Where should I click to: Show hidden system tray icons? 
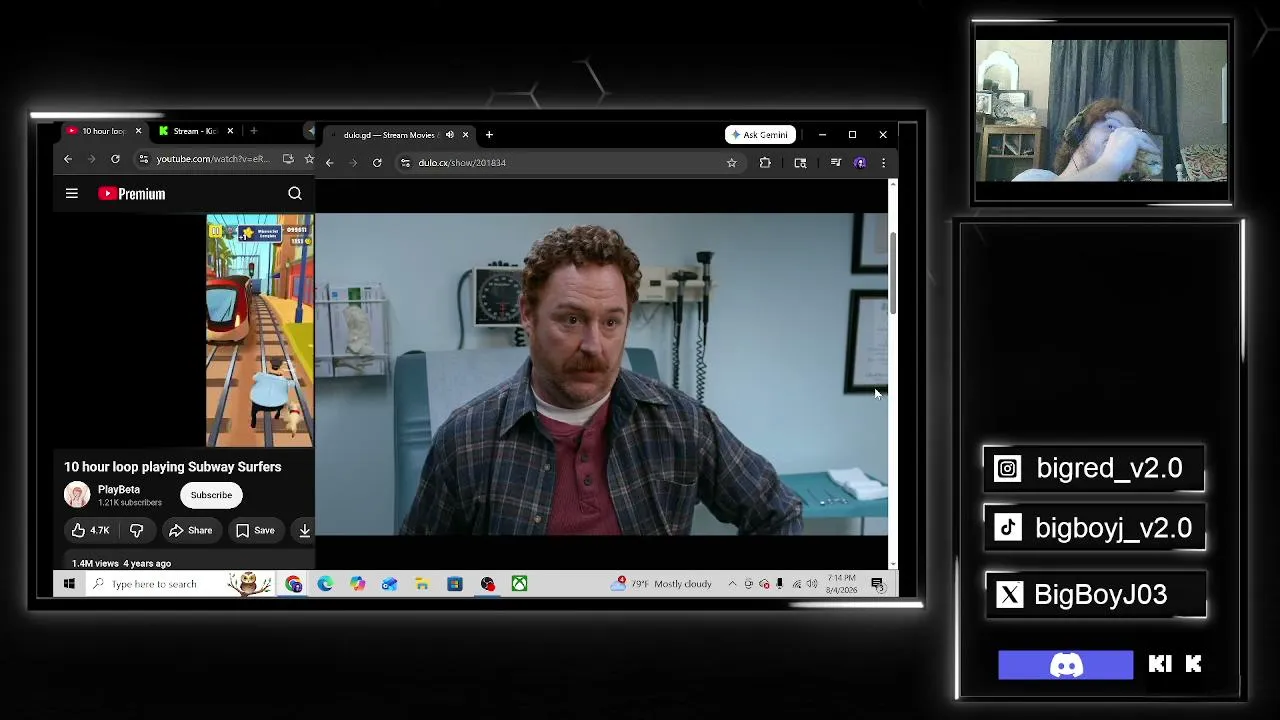coord(732,584)
